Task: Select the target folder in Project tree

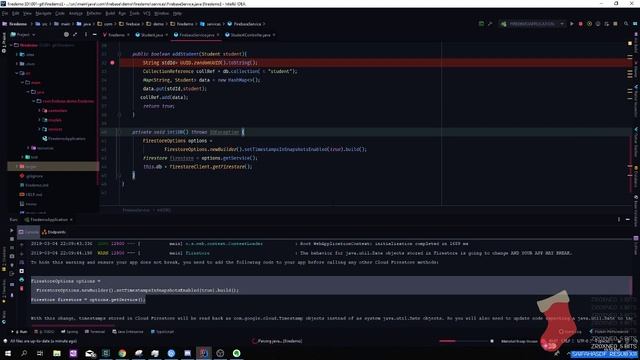Action: click(x=53, y=167)
